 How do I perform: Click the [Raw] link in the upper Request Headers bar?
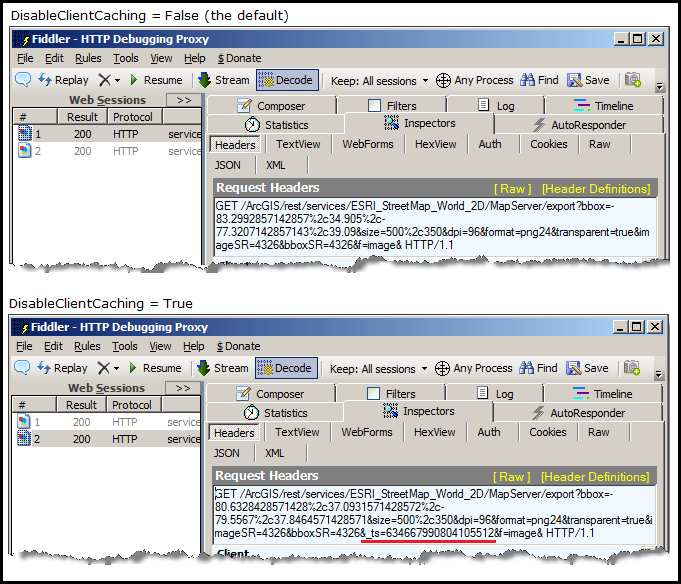(x=514, y=188)
